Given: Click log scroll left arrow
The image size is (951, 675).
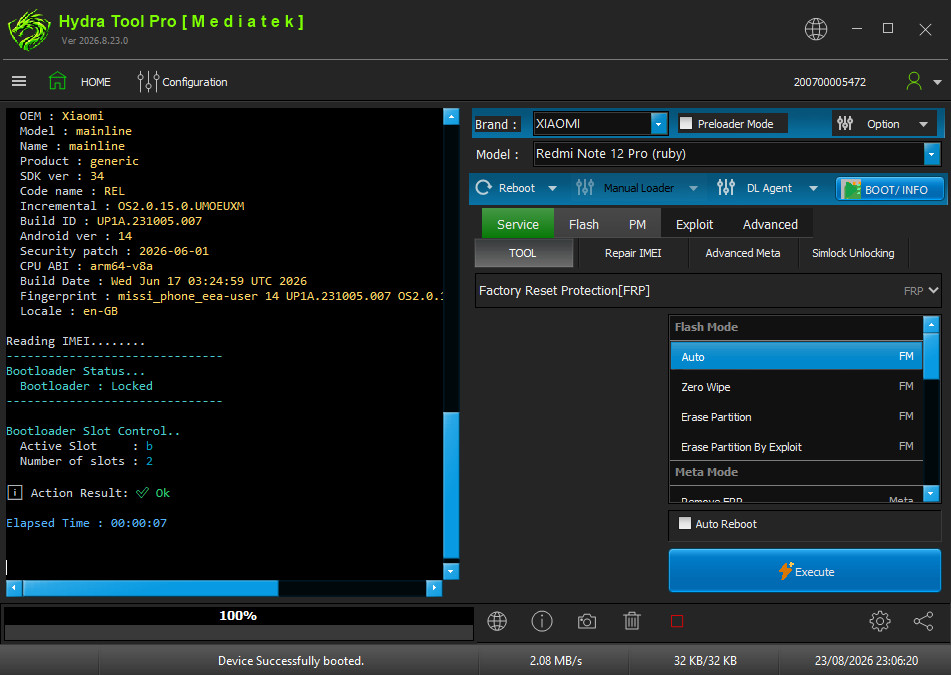Looking at the screenshot, I should coord(14,588).
